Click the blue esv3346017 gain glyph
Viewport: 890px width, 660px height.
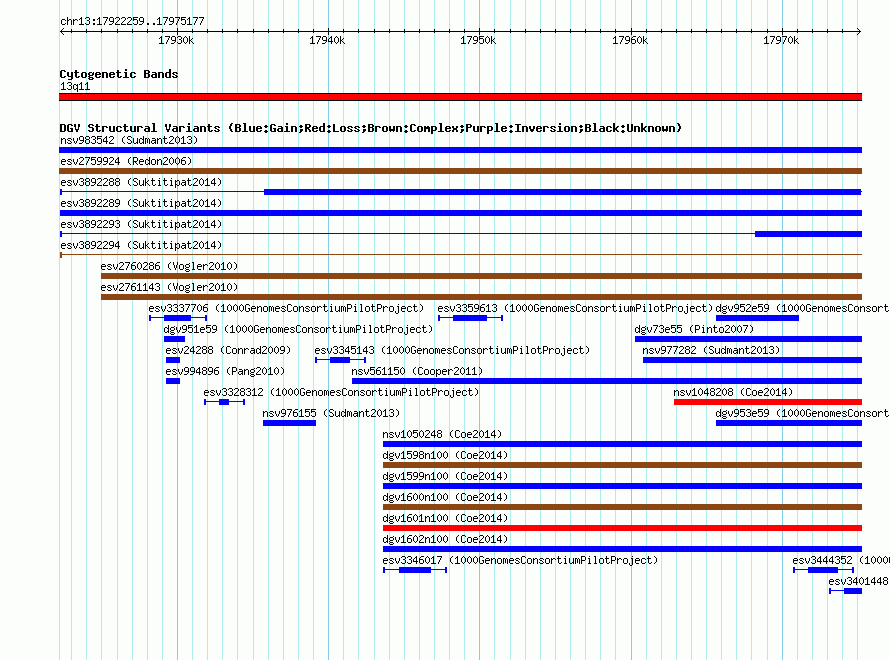pos(415,570)
